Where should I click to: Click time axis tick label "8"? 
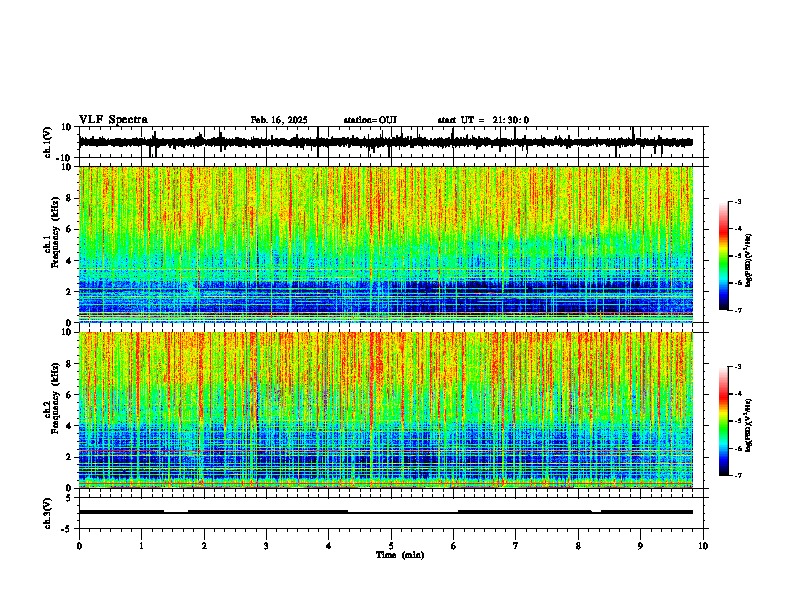[578, 546]
